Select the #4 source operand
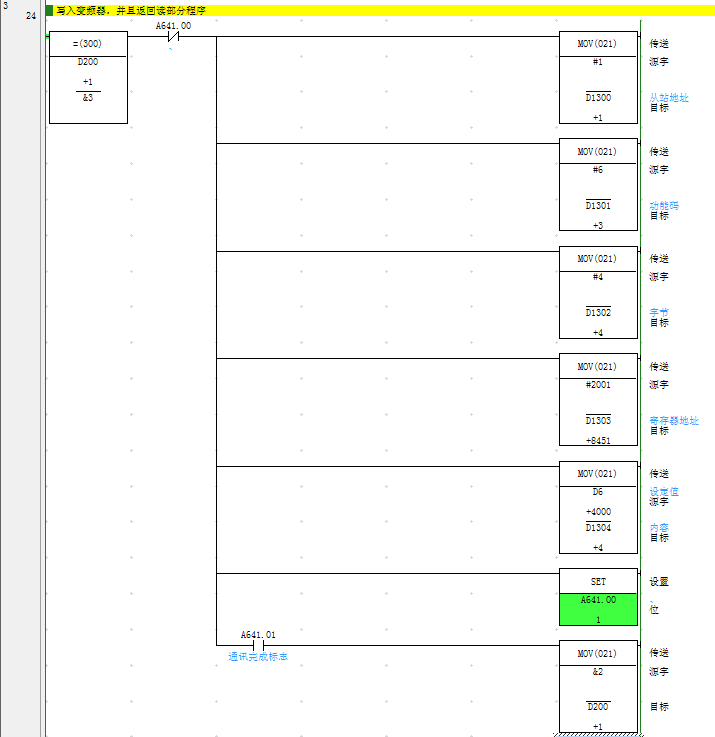The width and height of the screenshot is (715, 737). (598, 277)
